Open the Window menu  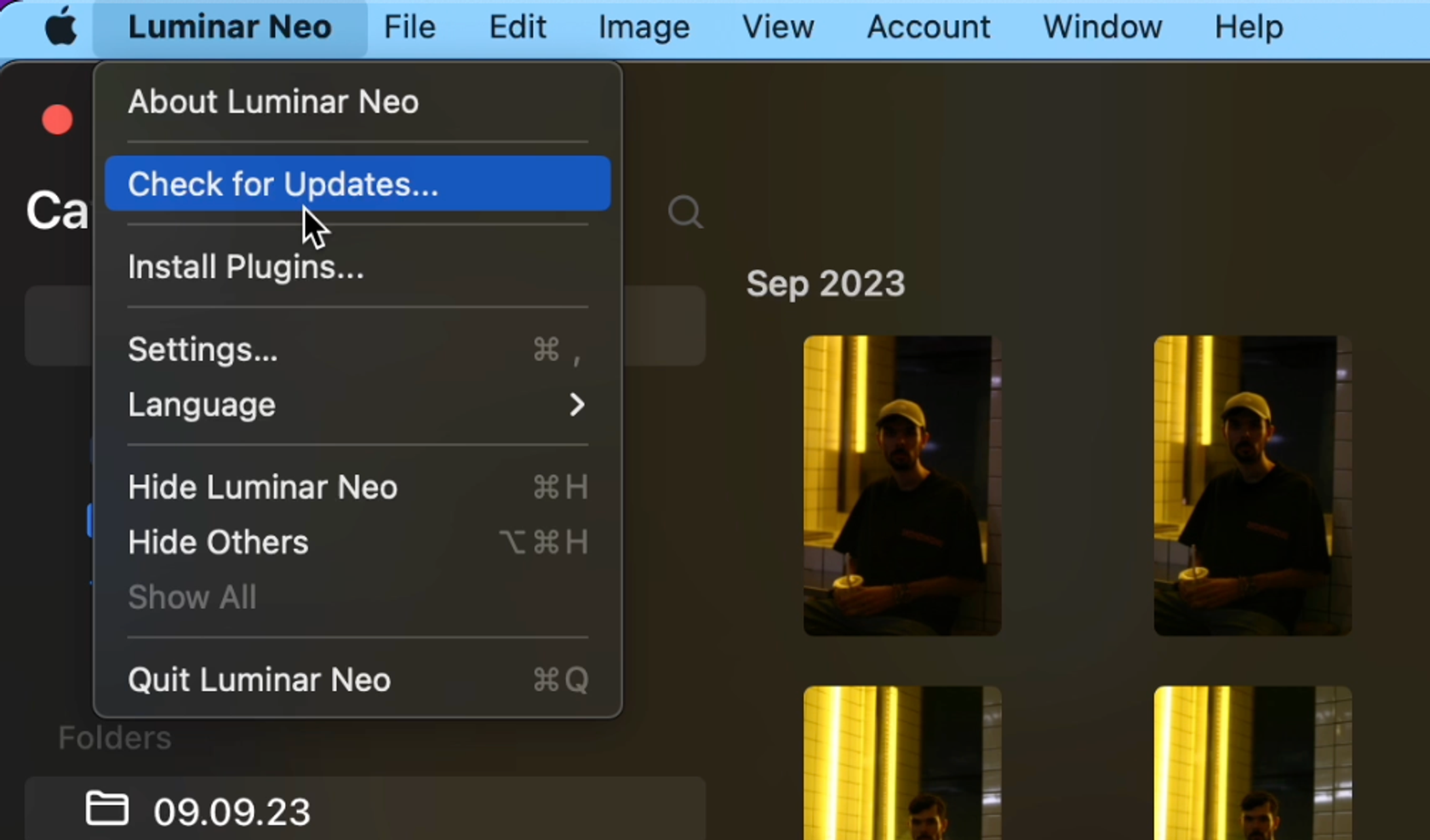tap(1101, 26)
